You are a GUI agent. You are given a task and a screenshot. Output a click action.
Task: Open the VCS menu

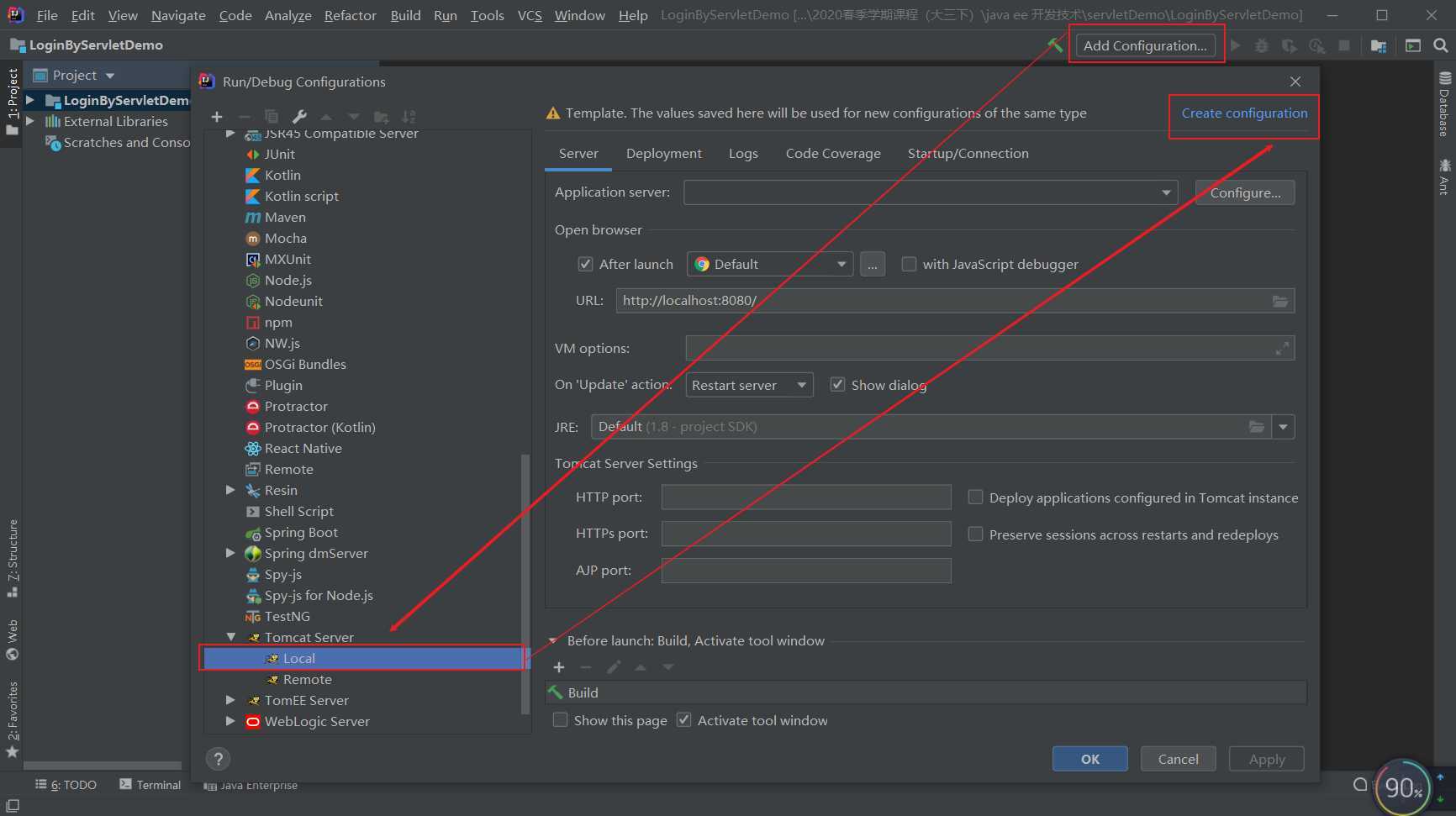pos(530,15)
